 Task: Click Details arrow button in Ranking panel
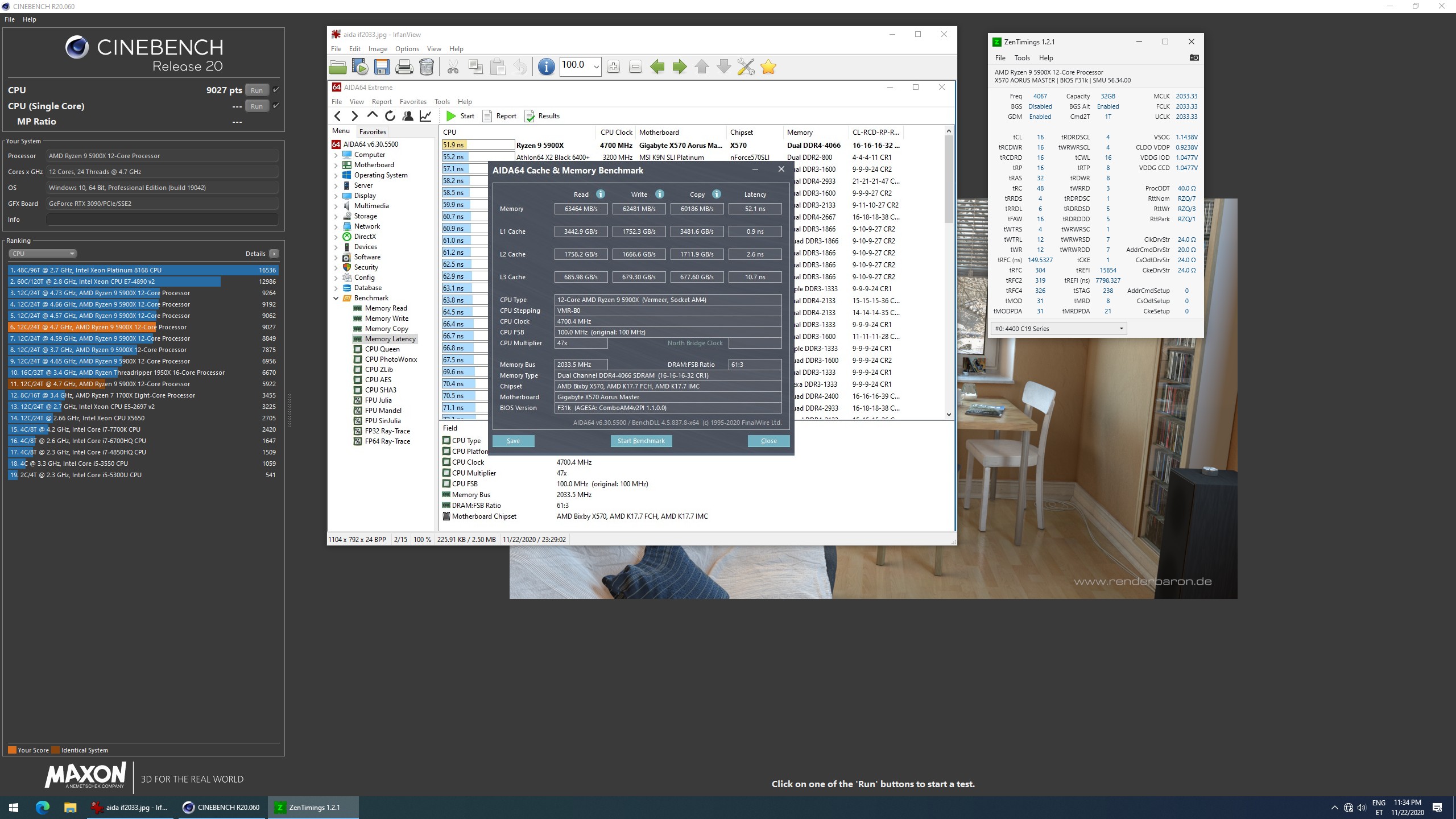click(x=274, y=254)
